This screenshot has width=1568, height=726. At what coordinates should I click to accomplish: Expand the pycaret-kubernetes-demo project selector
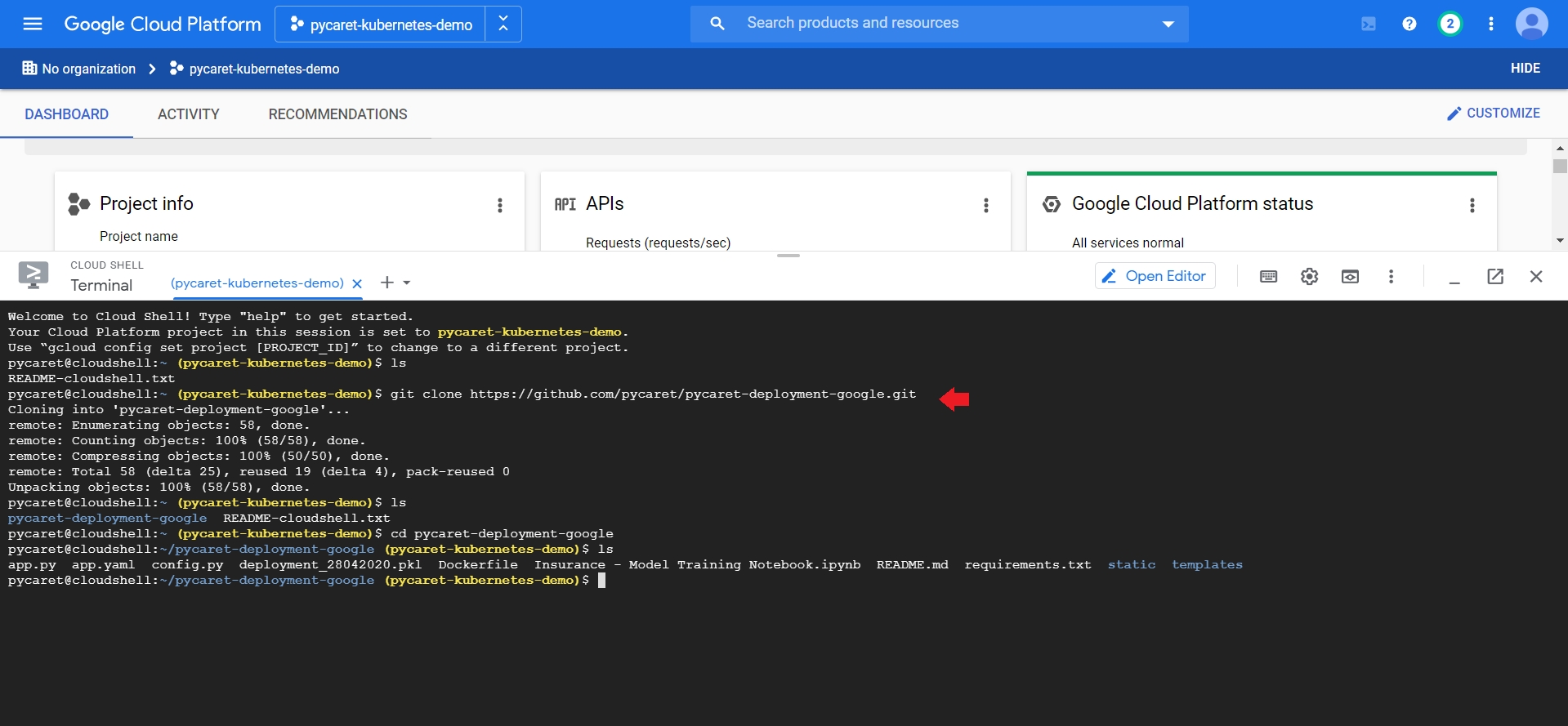point(381,24)
